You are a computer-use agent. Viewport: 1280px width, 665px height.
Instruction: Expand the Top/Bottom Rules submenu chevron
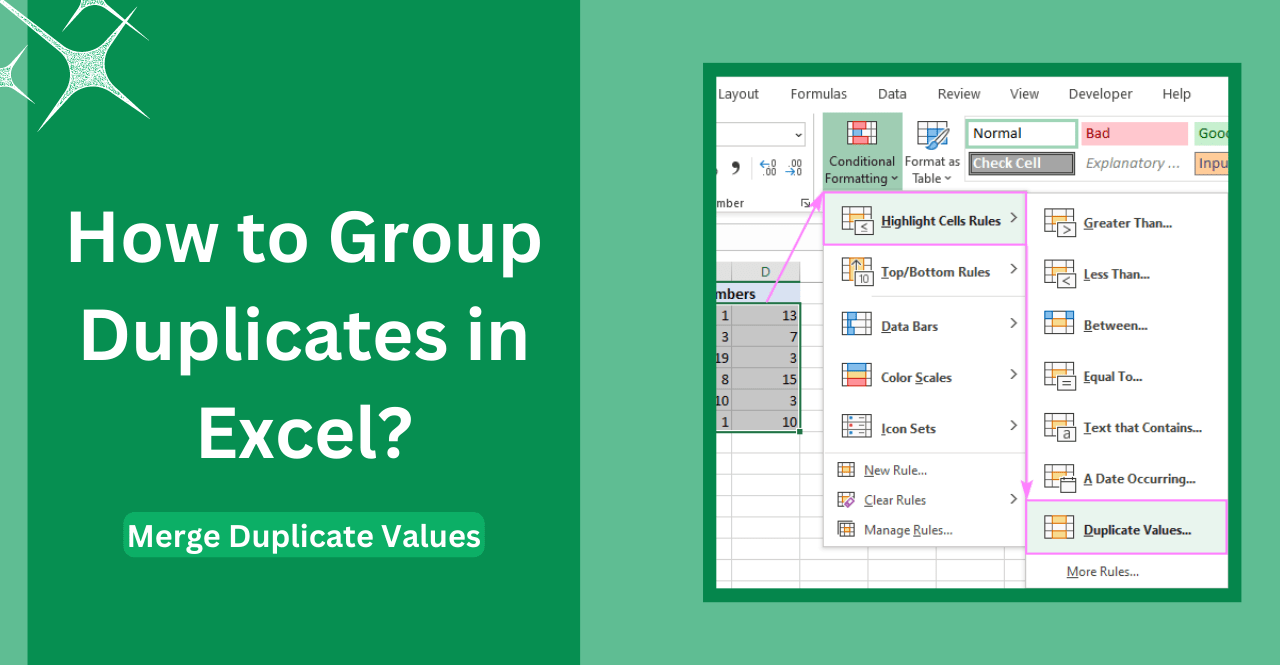click(1014, 271)
